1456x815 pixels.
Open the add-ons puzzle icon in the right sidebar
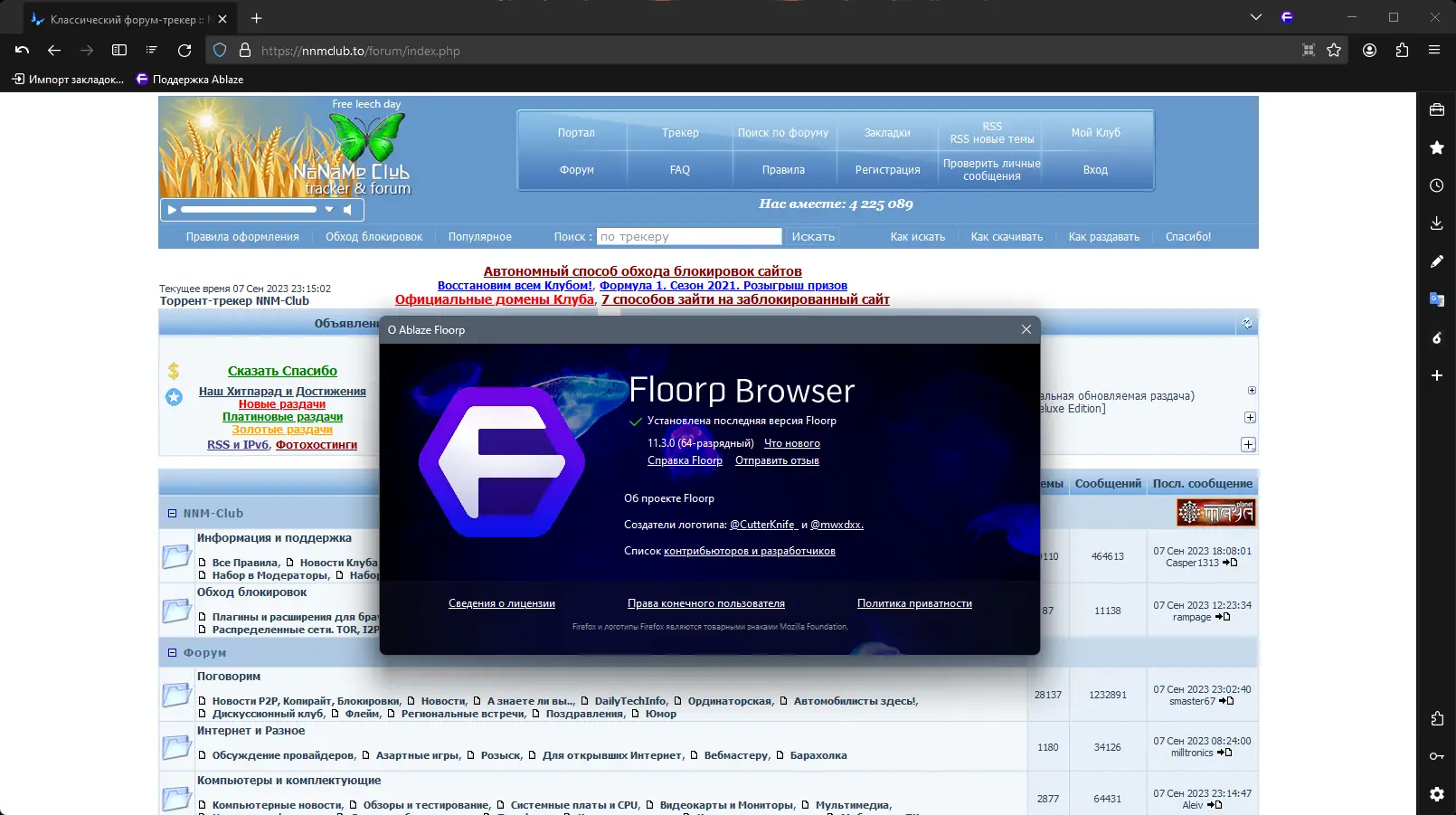[x=1437, y=718]
